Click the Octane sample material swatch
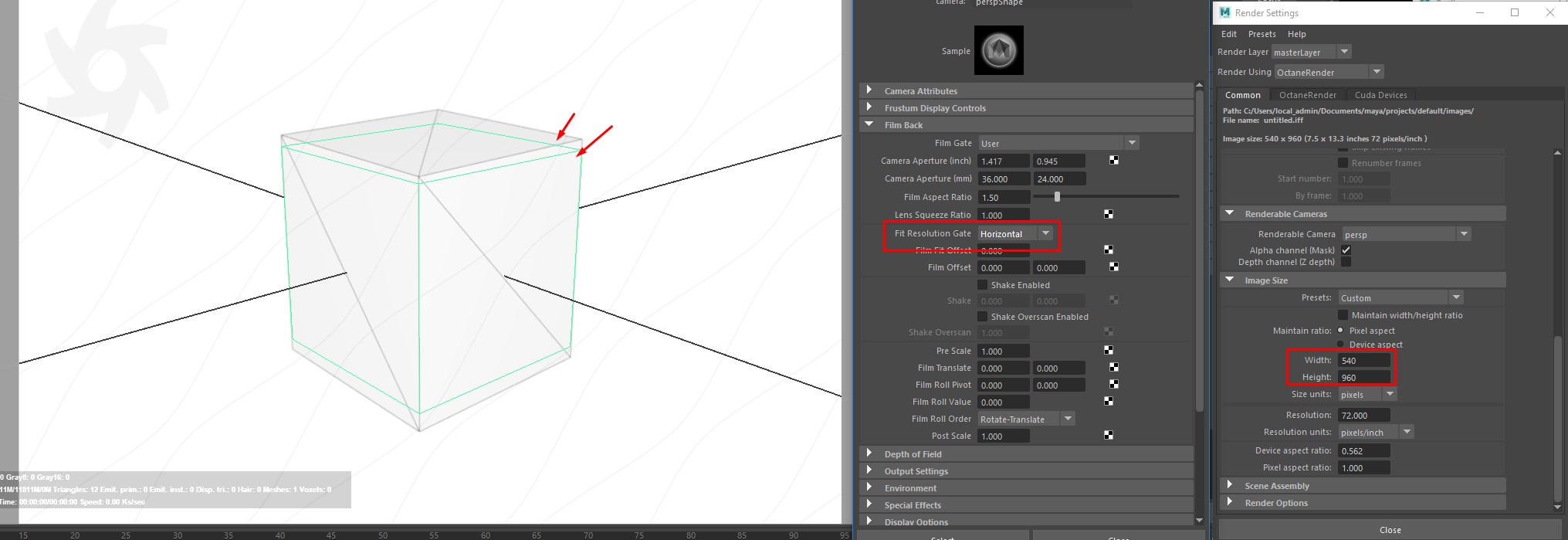Image resolution: width=1568 pixels, height=540 pixels. 999,50
